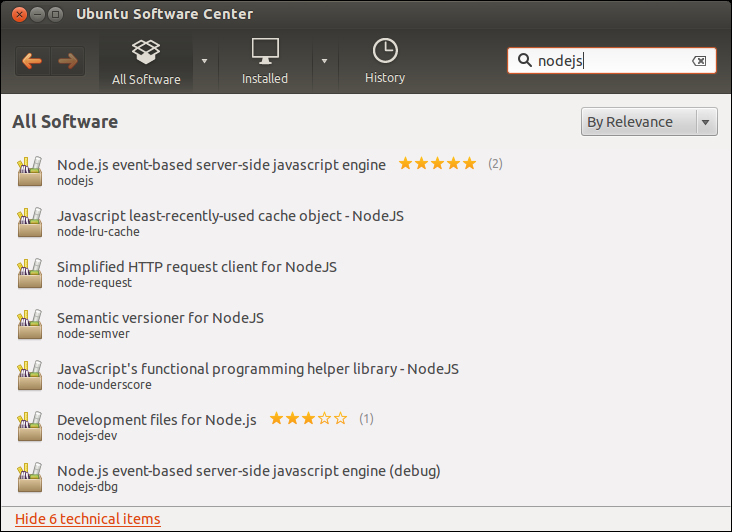Screen dimensions: 732x532
Task: Click the node-request package name
Action: (94, 282)
